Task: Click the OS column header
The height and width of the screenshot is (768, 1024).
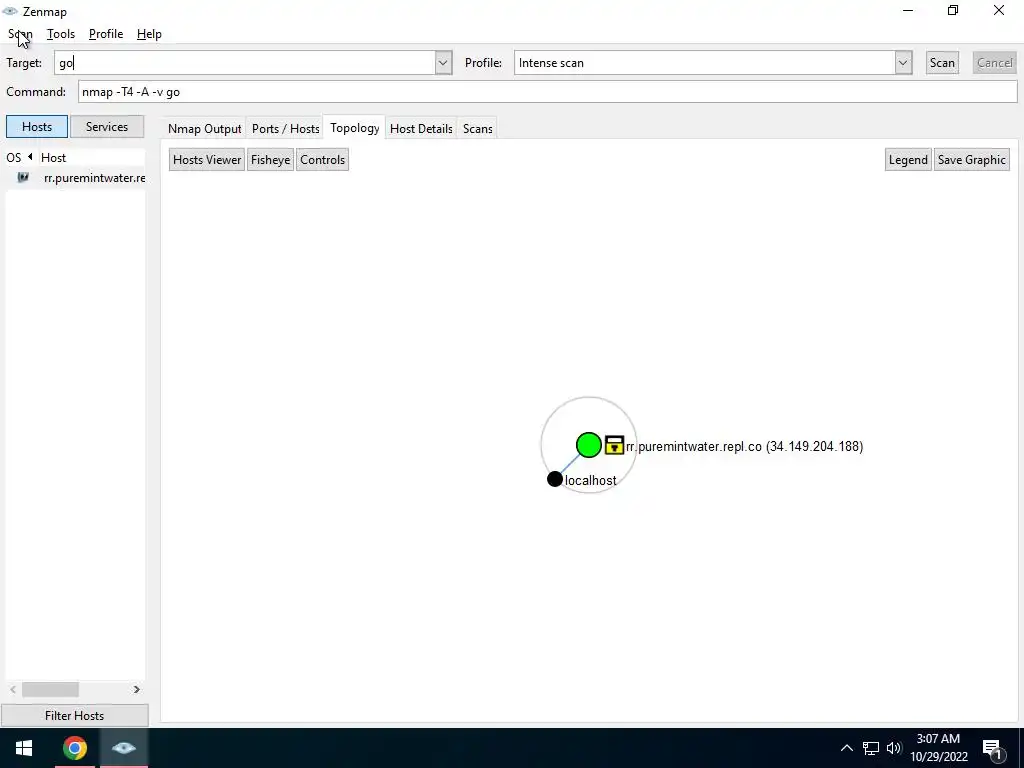Action: tap(14, 157)
